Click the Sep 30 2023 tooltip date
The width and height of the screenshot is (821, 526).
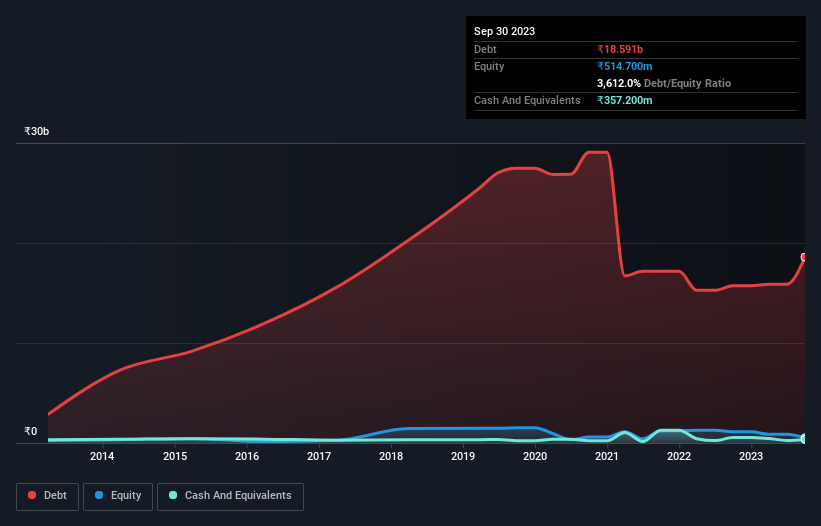(x=504, y=31)
